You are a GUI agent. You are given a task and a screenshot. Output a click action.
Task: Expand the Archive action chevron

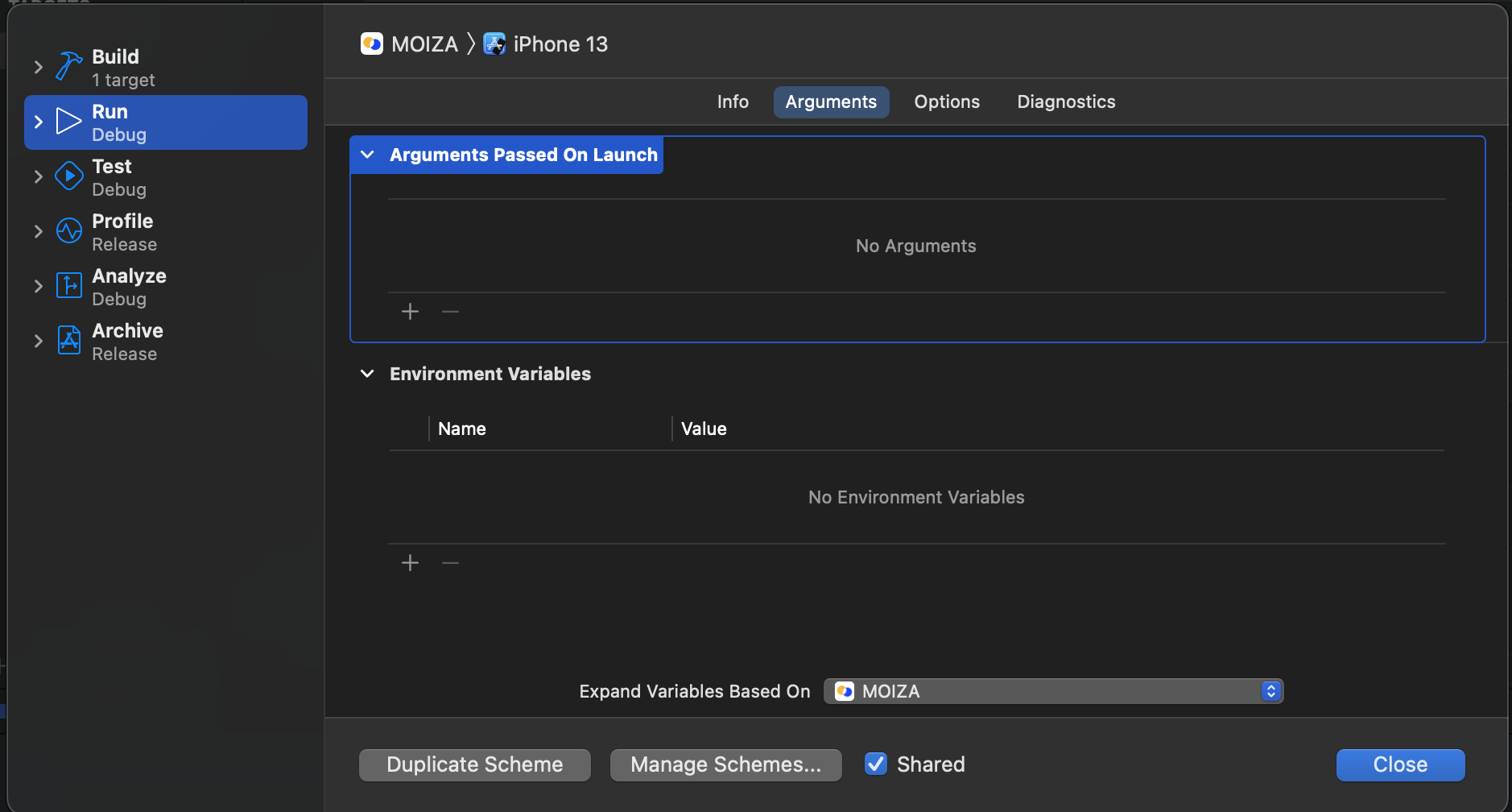coord(38,341)
